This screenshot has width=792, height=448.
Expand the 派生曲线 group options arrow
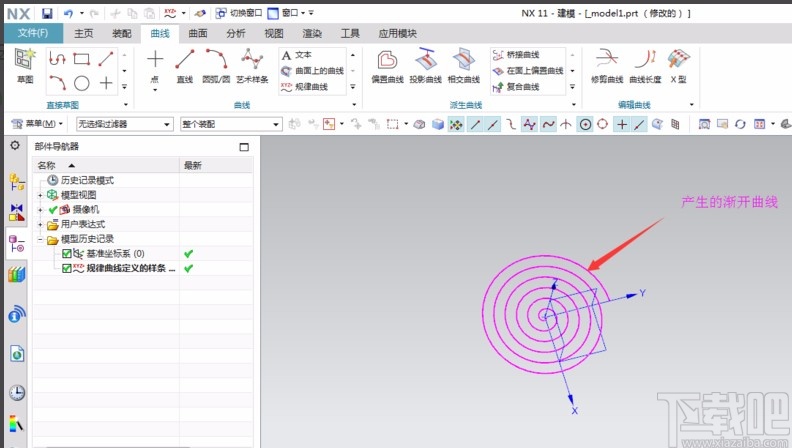574,105
